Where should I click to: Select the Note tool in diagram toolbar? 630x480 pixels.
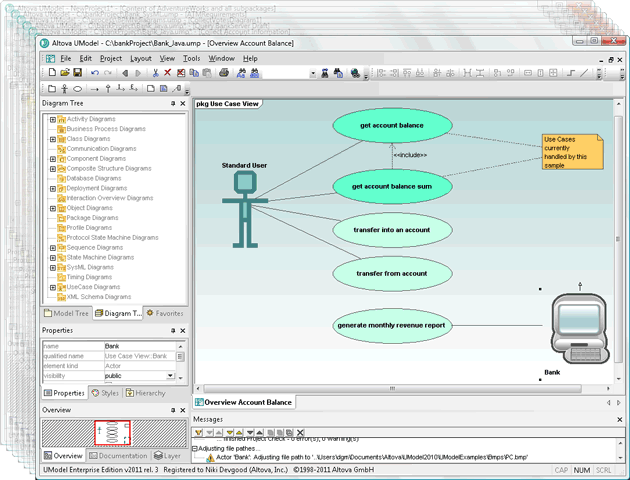pyautogui.click(x=151, y=89)
